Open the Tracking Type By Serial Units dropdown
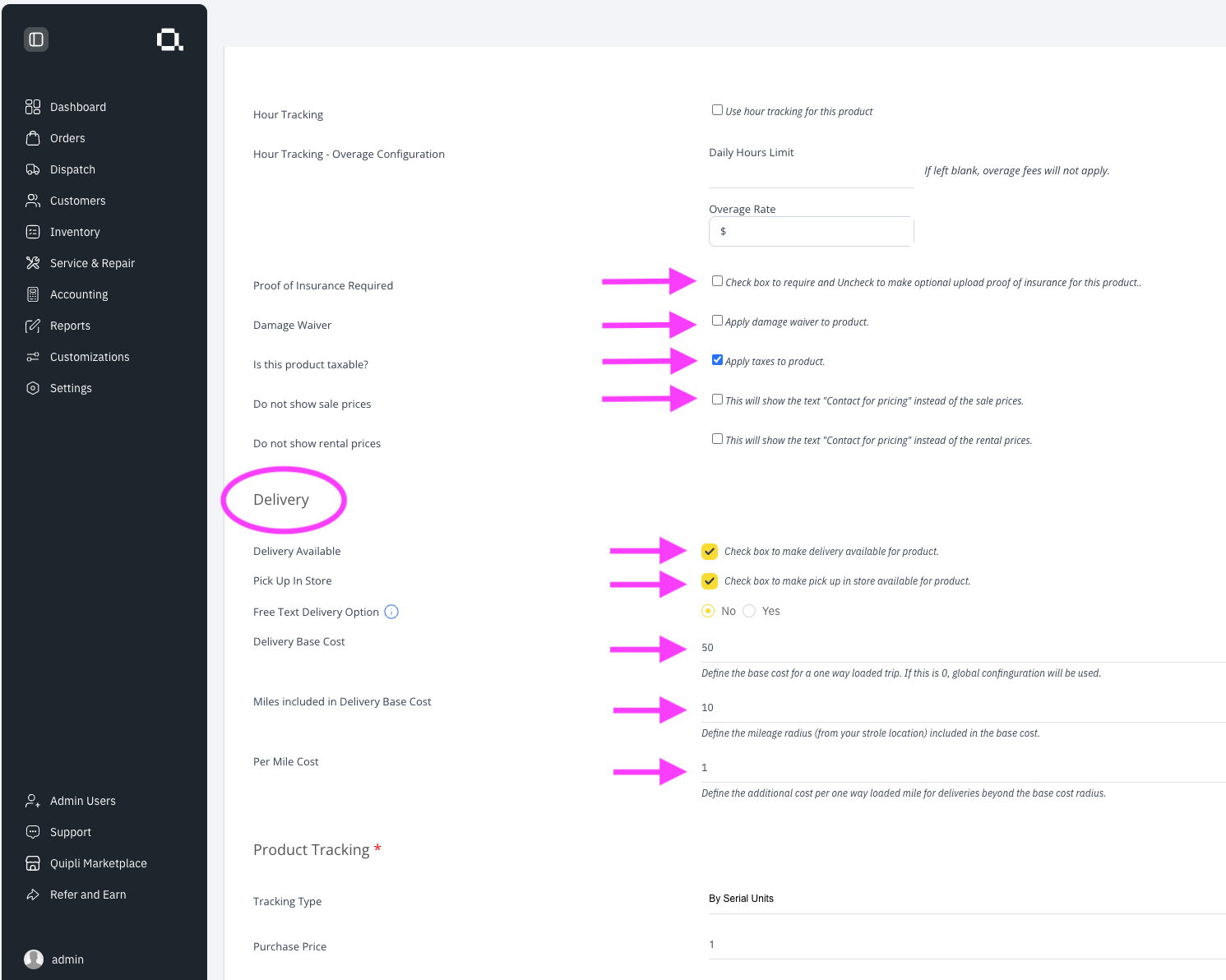 coord(967,899)
